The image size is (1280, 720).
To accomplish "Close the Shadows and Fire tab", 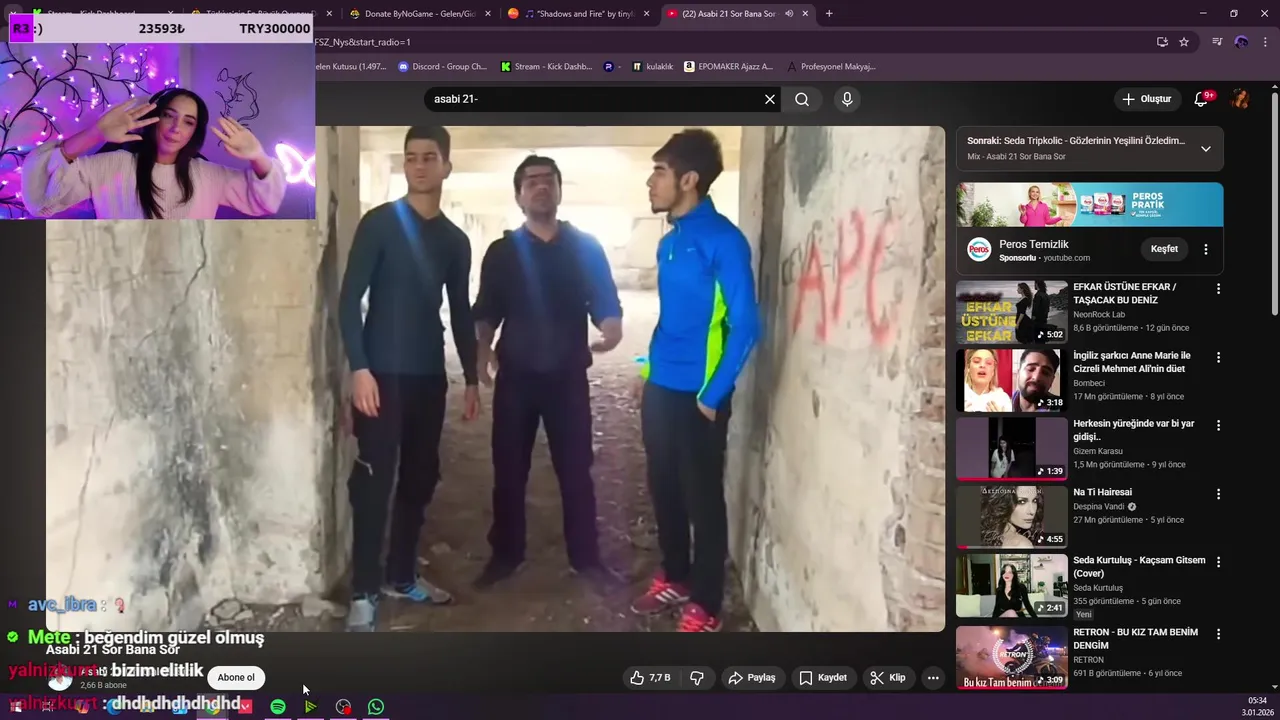I will pyautogui.click(x=646, y=14).
